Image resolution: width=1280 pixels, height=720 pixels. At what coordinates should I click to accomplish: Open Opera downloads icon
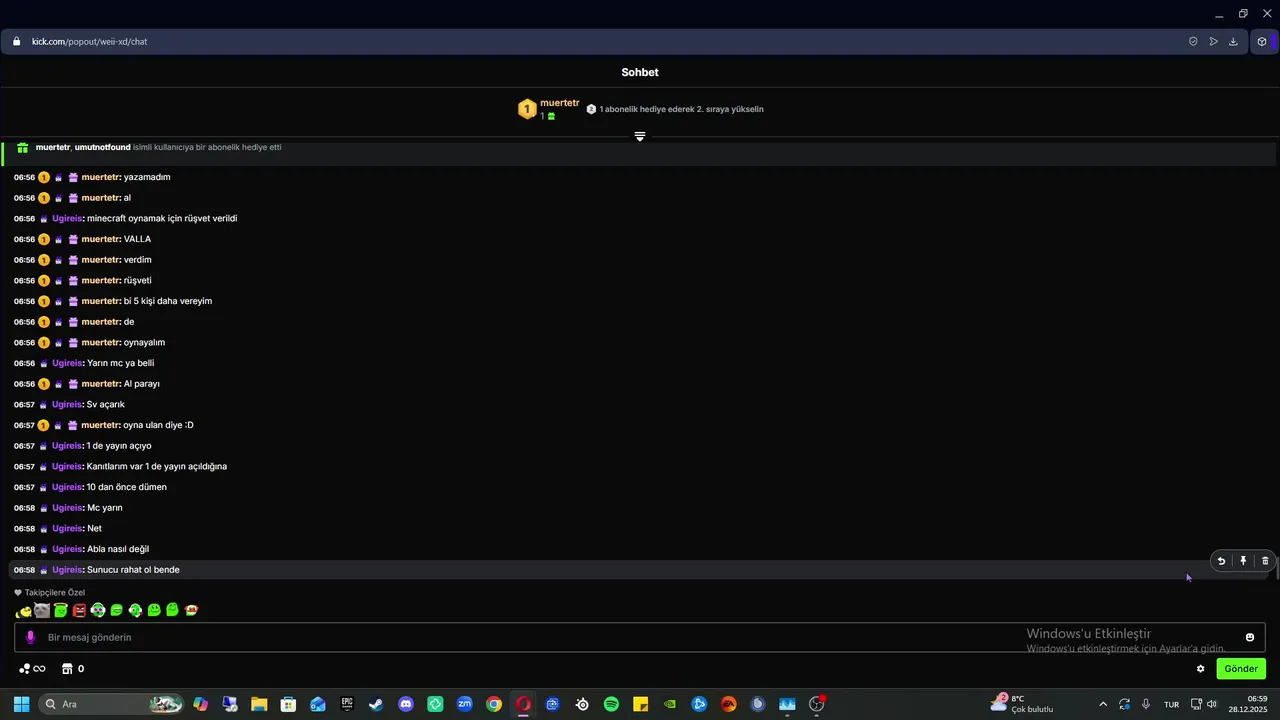coord(1233,42)
